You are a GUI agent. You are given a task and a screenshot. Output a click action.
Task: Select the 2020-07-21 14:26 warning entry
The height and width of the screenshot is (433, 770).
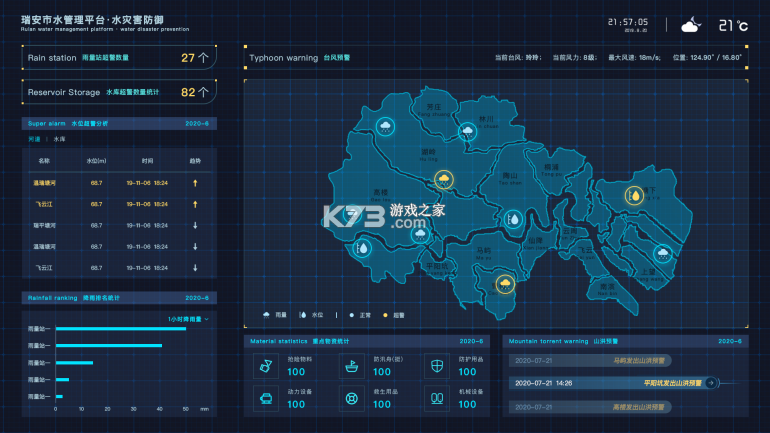tap(614, 383)
